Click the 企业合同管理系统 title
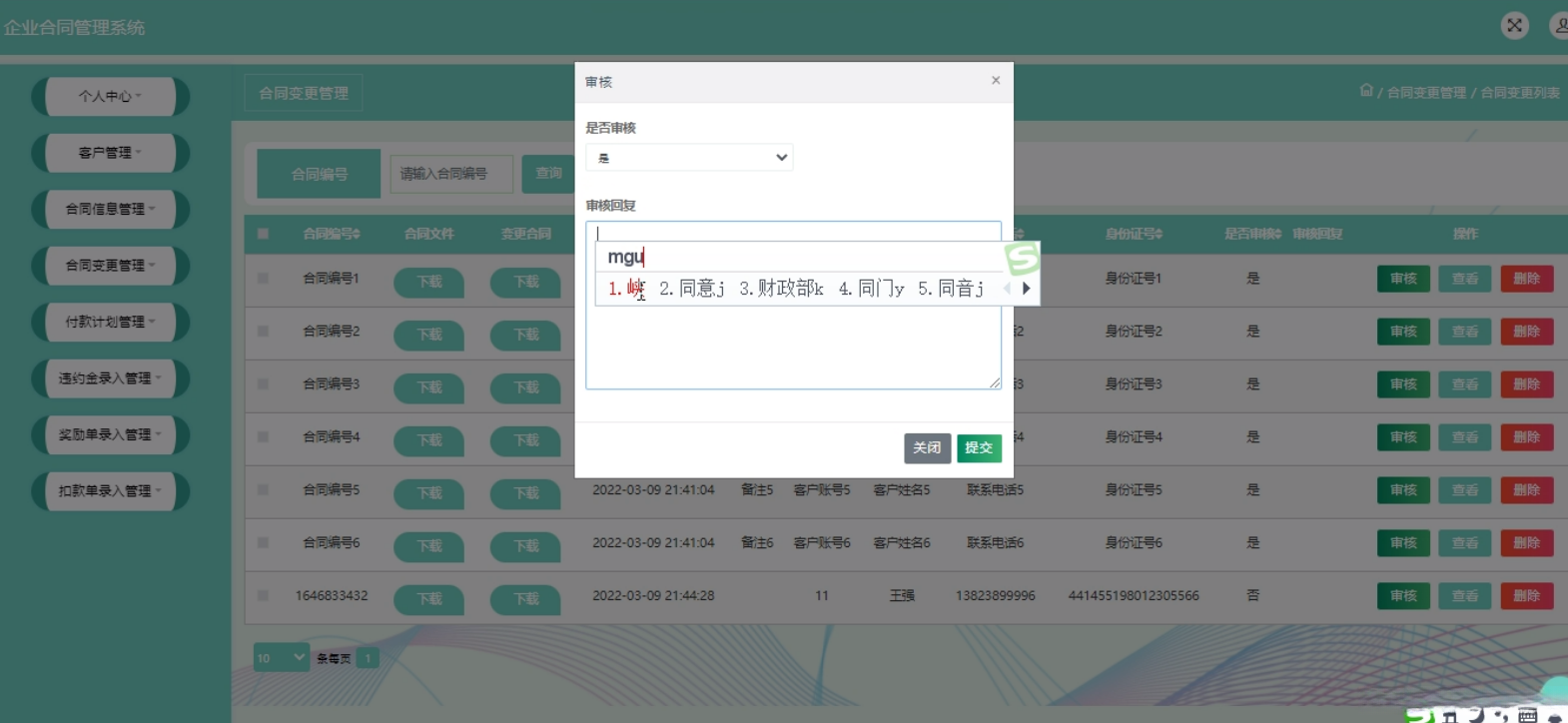1568x723 pixels. (74, 28)
